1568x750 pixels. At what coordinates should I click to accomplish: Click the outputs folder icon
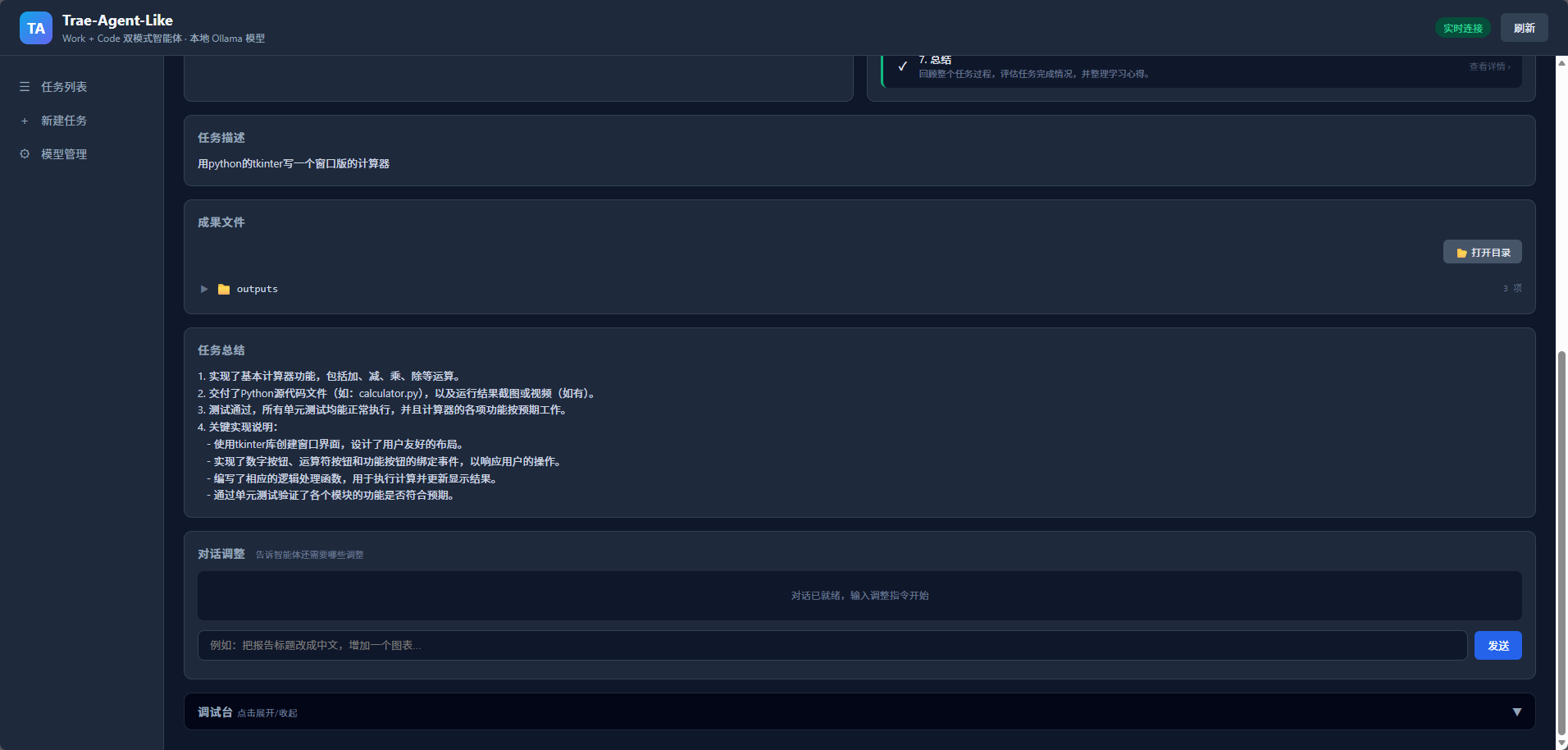point(224,289)
